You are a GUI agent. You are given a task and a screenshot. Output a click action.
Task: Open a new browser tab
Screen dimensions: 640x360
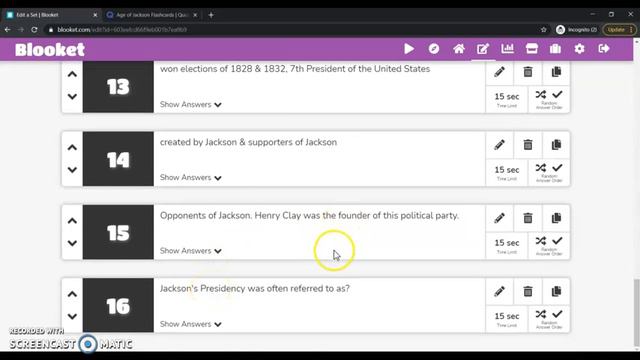[x=211, y=15]
